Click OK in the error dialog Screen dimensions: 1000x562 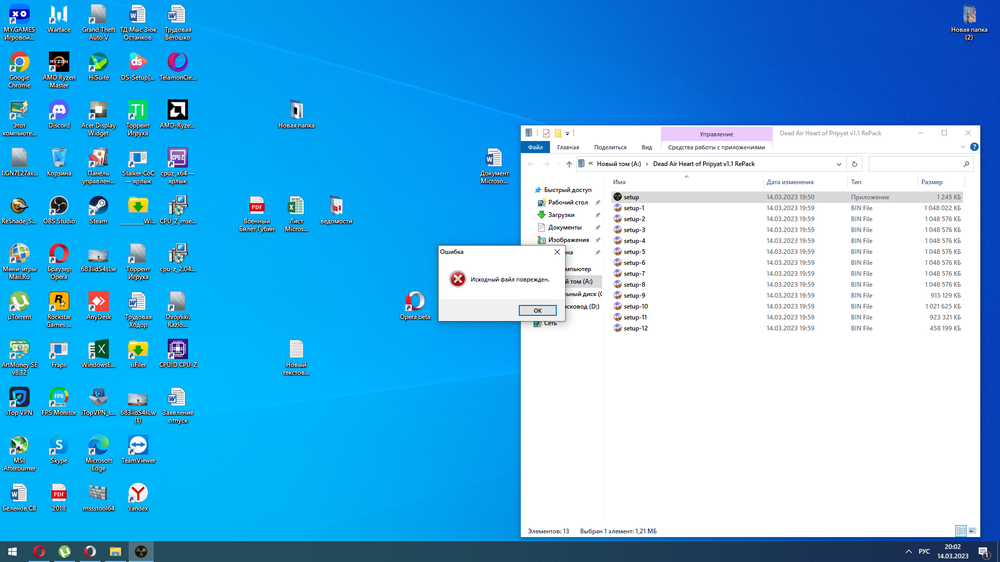pos(537,310)
